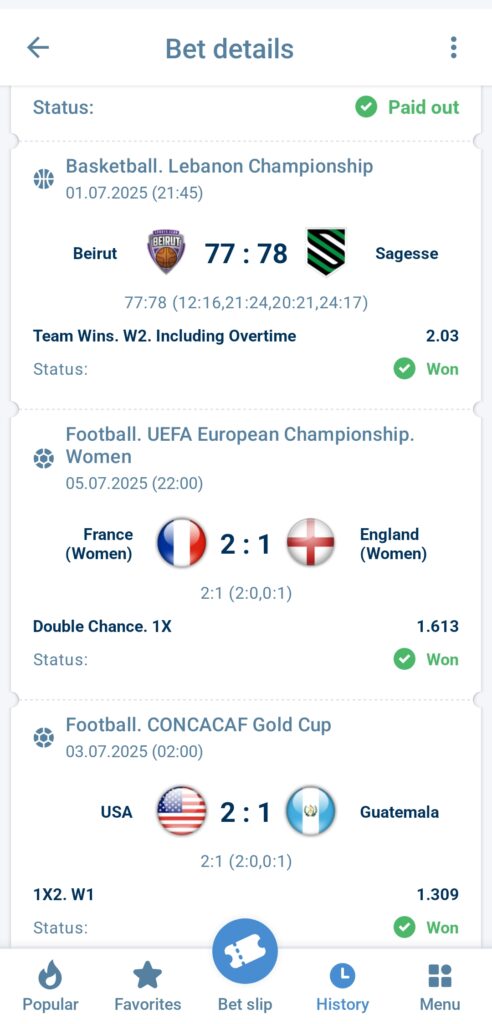Tap the green Paid out checkmark

coord(366,107)
